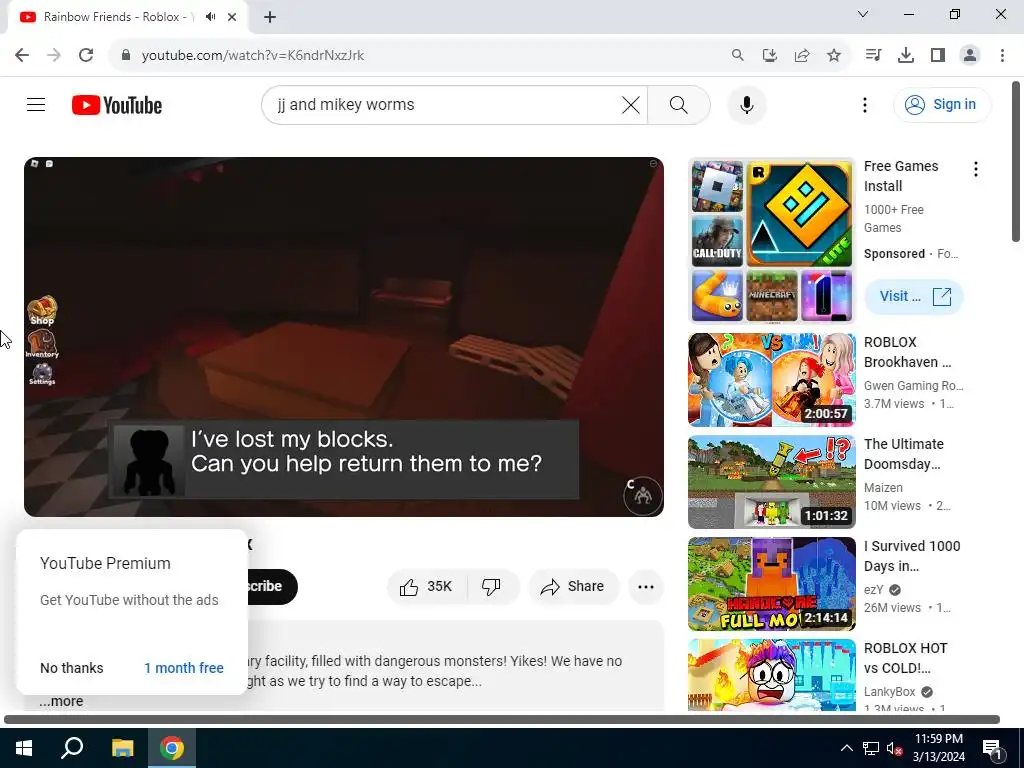This screenshot has width=1024, height=768.
Task: Open Chrome profile avatar
Action: pyautogui.click(x=970, y=55)
